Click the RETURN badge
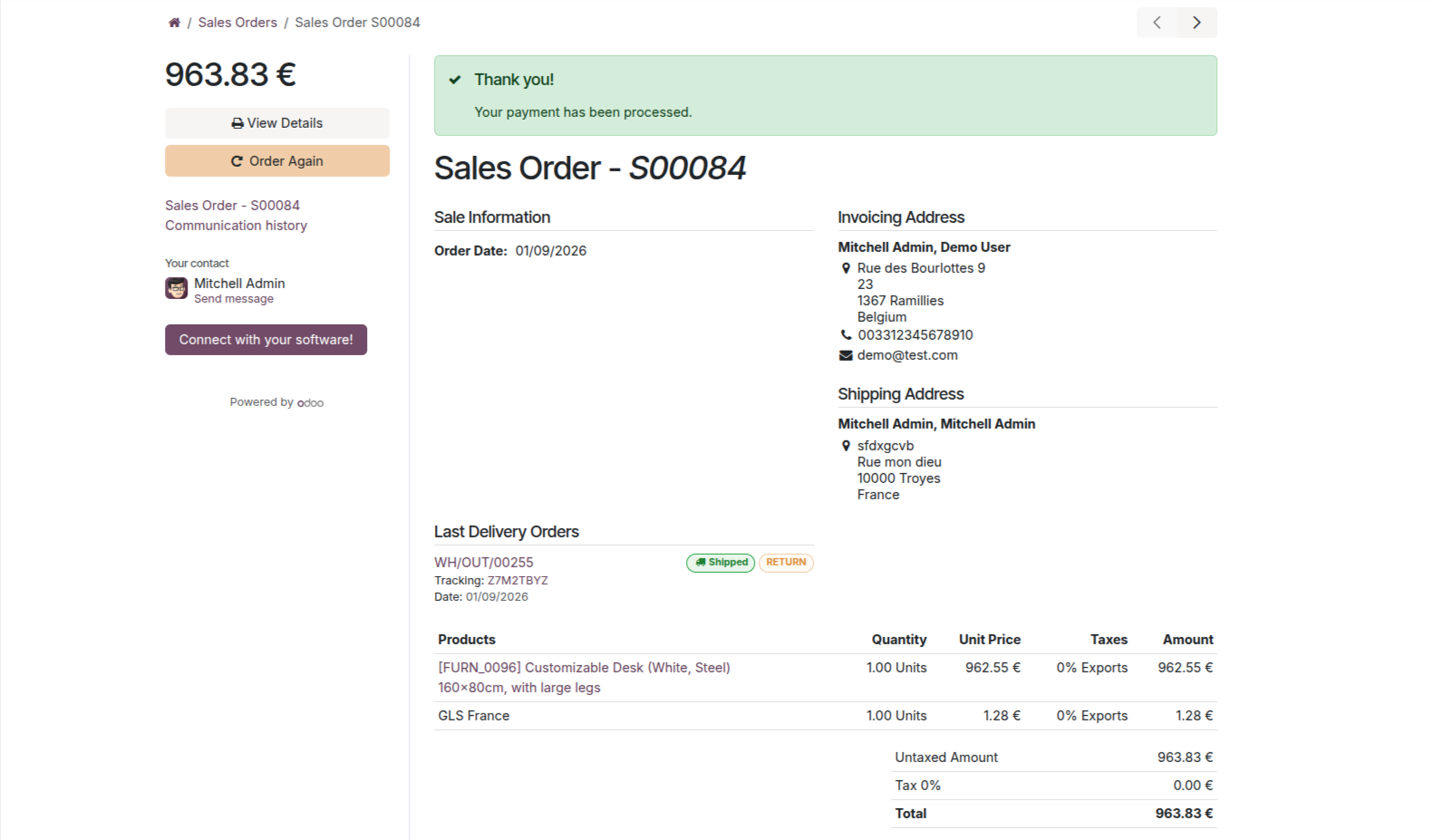Image resolution: width=1433 pixels, height=840 pixels. [x=786, y=563]
